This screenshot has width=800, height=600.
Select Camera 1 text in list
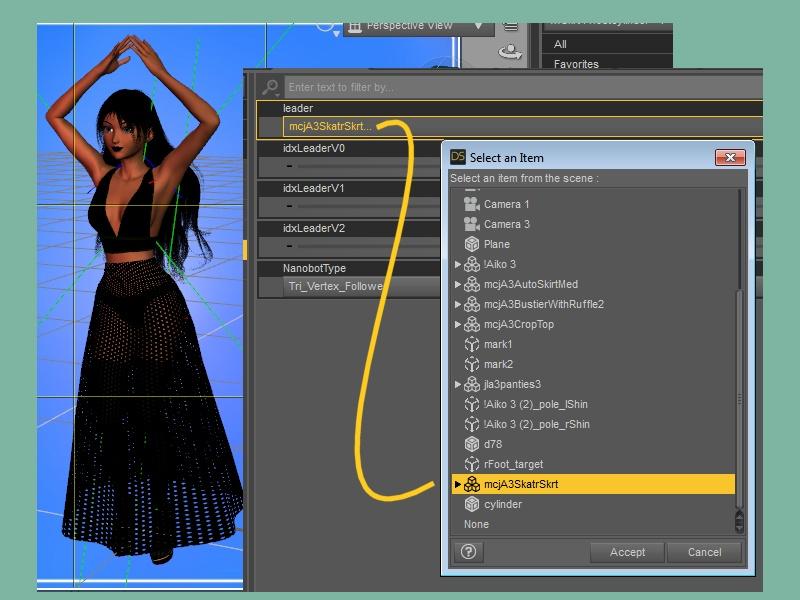[506, 204]
